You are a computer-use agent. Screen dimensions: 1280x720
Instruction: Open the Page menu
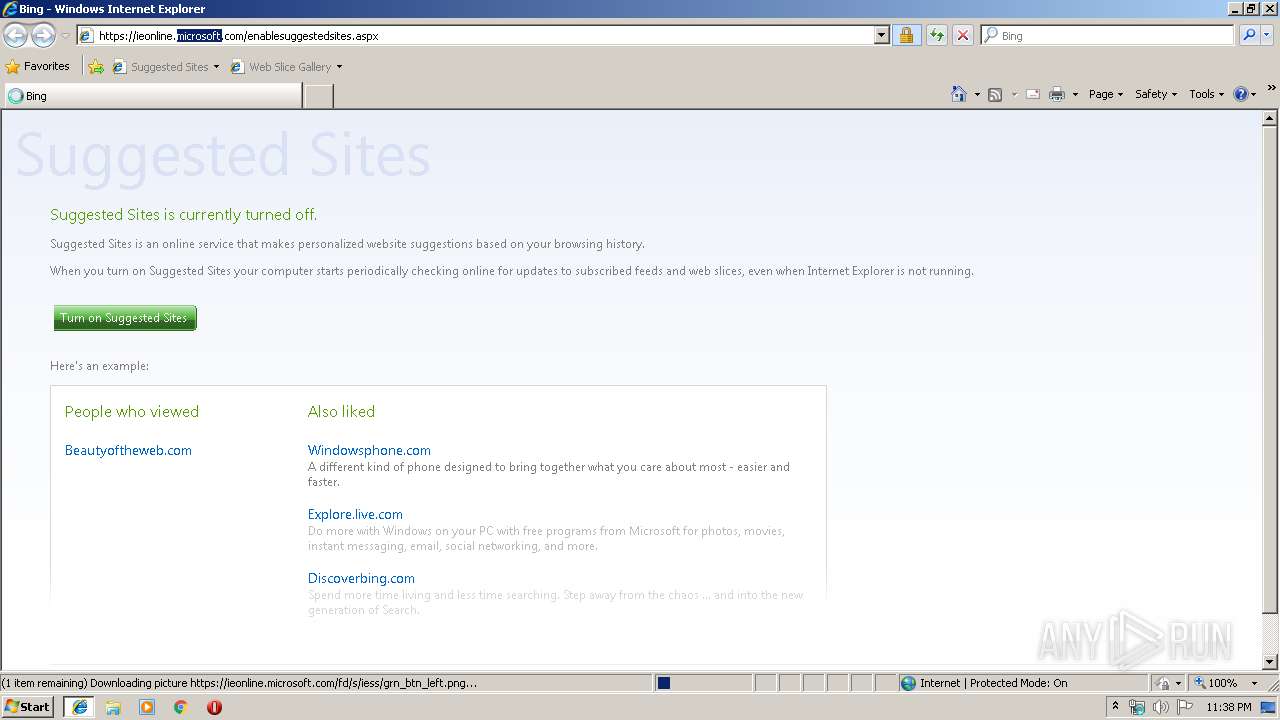coord(1105,94)
